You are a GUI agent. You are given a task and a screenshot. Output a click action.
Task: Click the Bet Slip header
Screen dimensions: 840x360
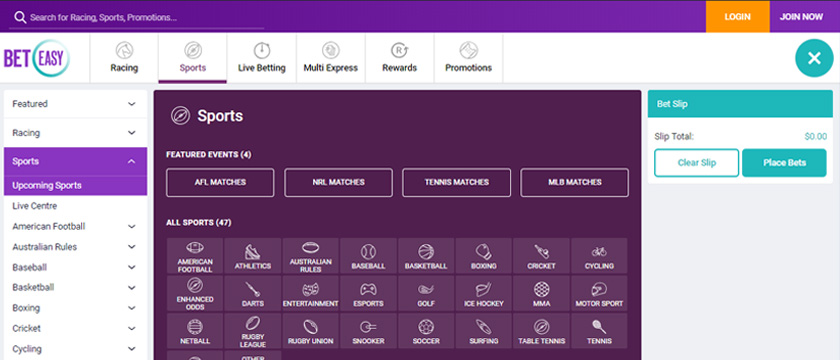point(740,104)
